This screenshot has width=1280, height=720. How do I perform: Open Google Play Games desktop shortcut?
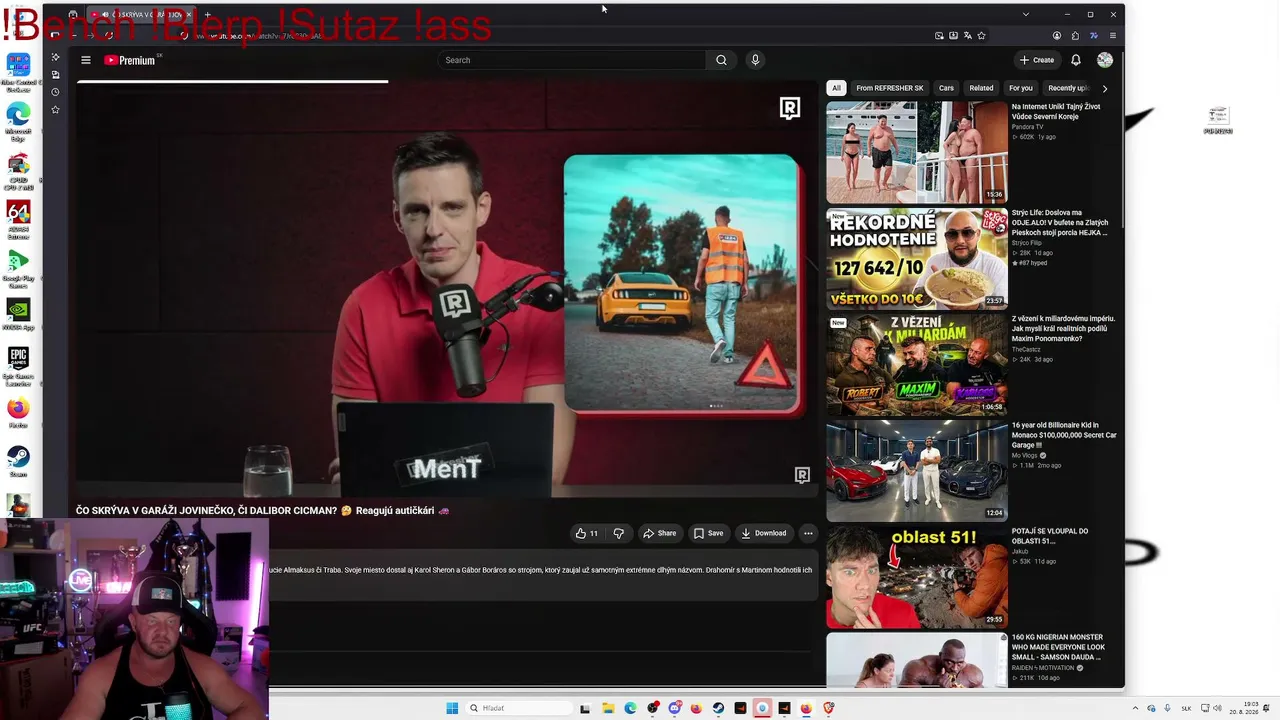(18, 267)
